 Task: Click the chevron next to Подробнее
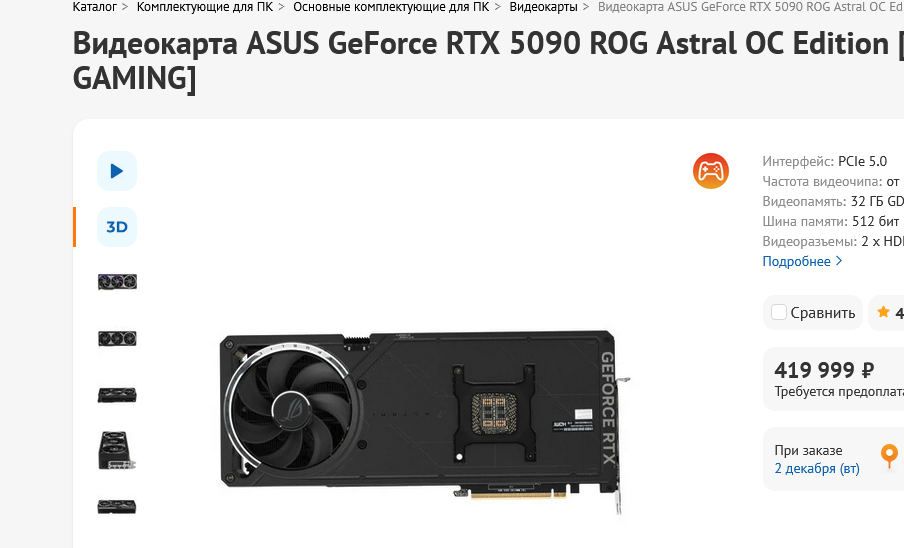(x=839, y=261)
